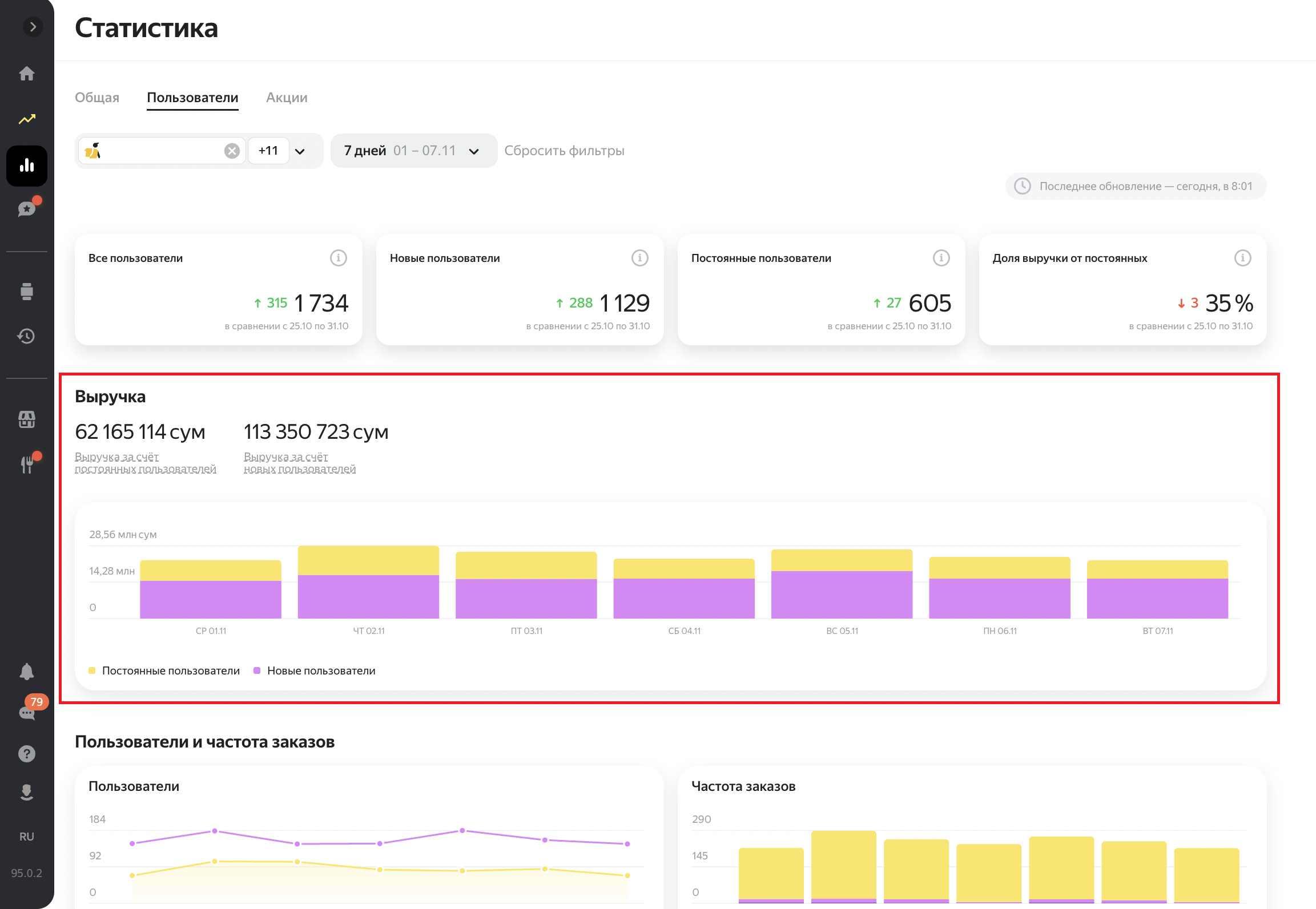Expand the restaurant filter +11 dropdown
This screenshot has height=909, width=1316.
300,151
